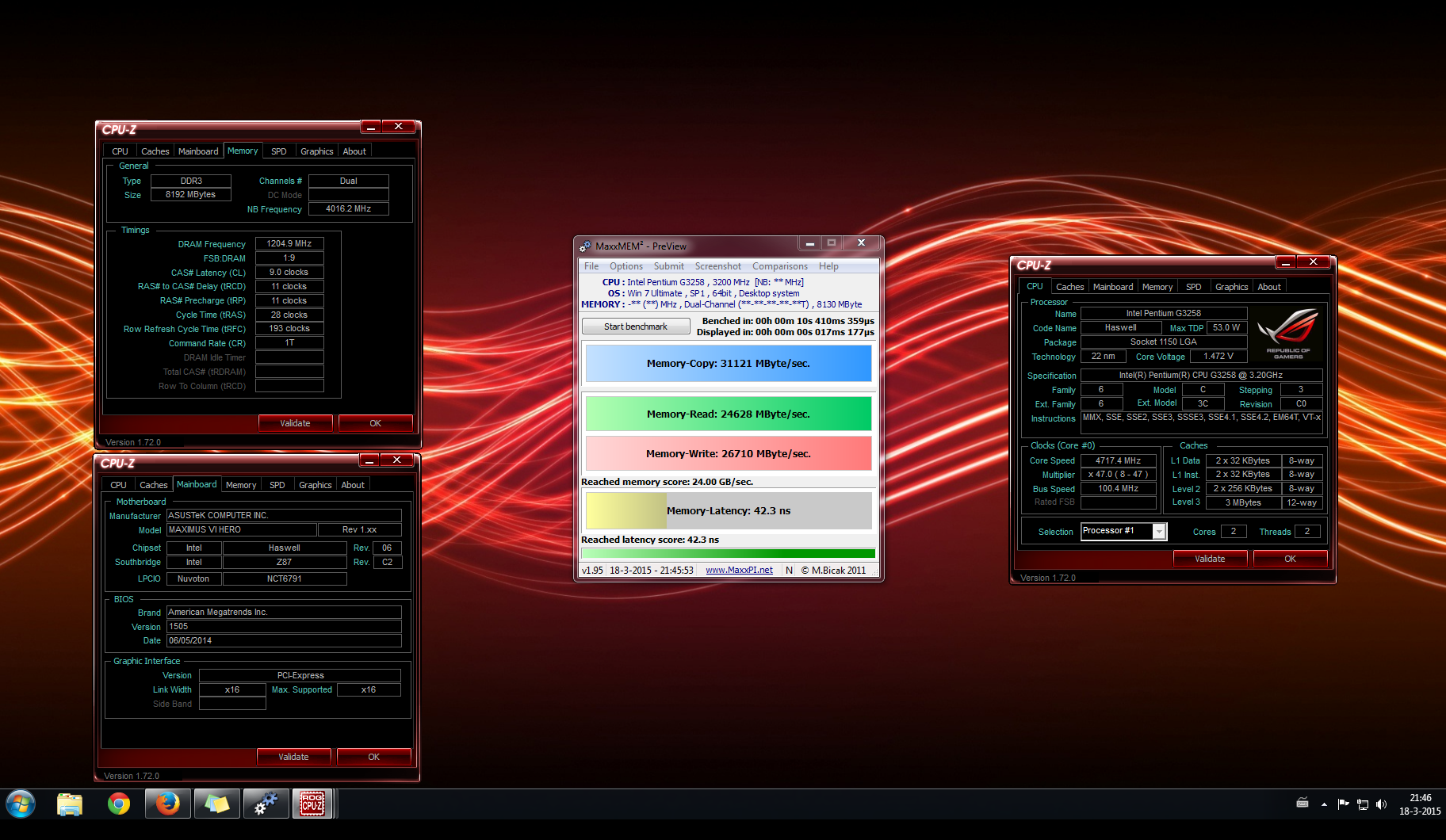The image size is (1446, 840).
Task: Open the network tray icon
Action: tap(1362, 804)
